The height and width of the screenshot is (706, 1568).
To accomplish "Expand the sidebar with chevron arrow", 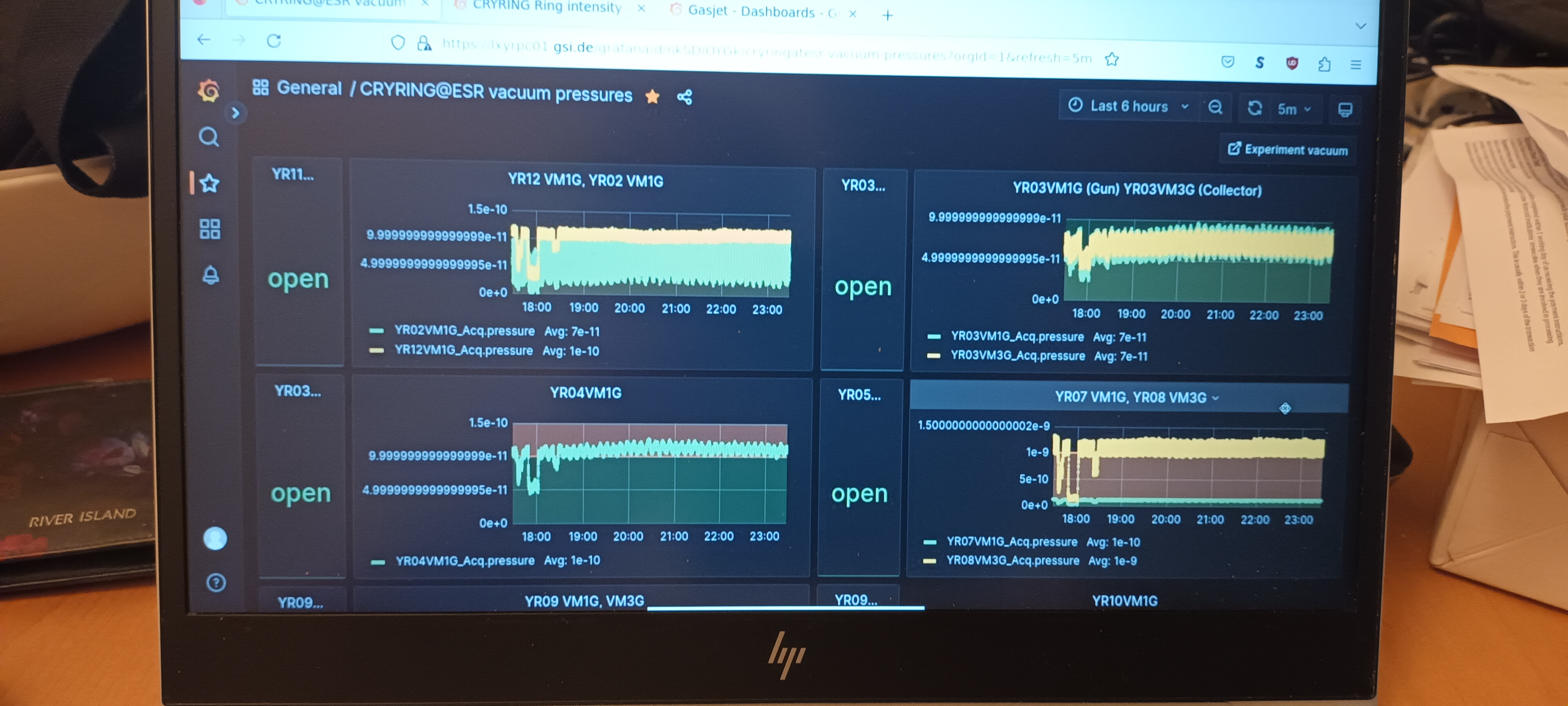I will (x=236, y=113).
